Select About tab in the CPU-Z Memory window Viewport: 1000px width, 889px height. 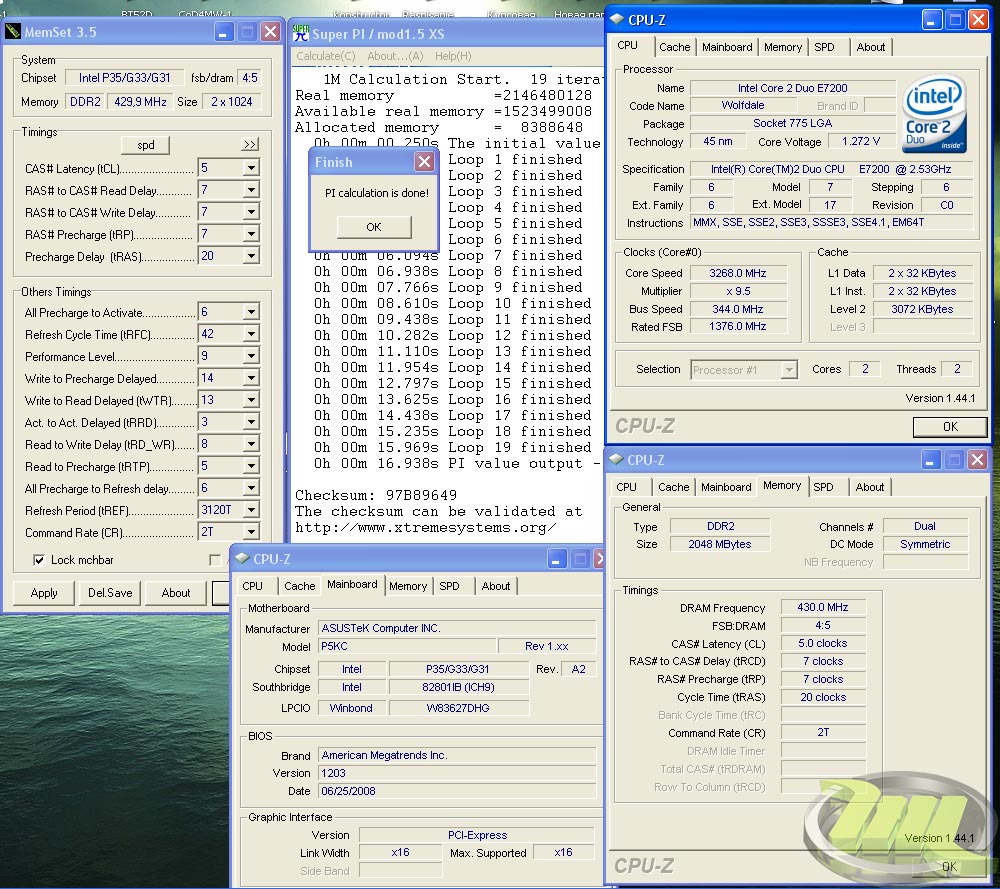870,487
